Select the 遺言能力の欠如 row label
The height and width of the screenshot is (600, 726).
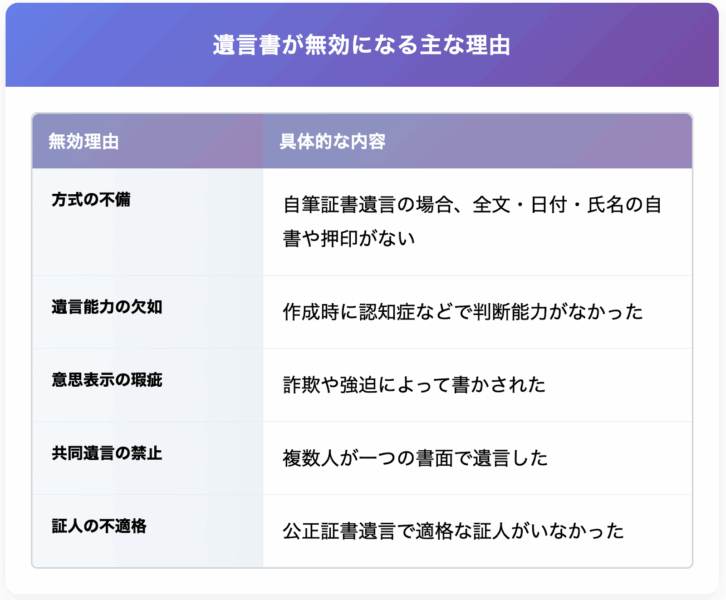[107, 306]
